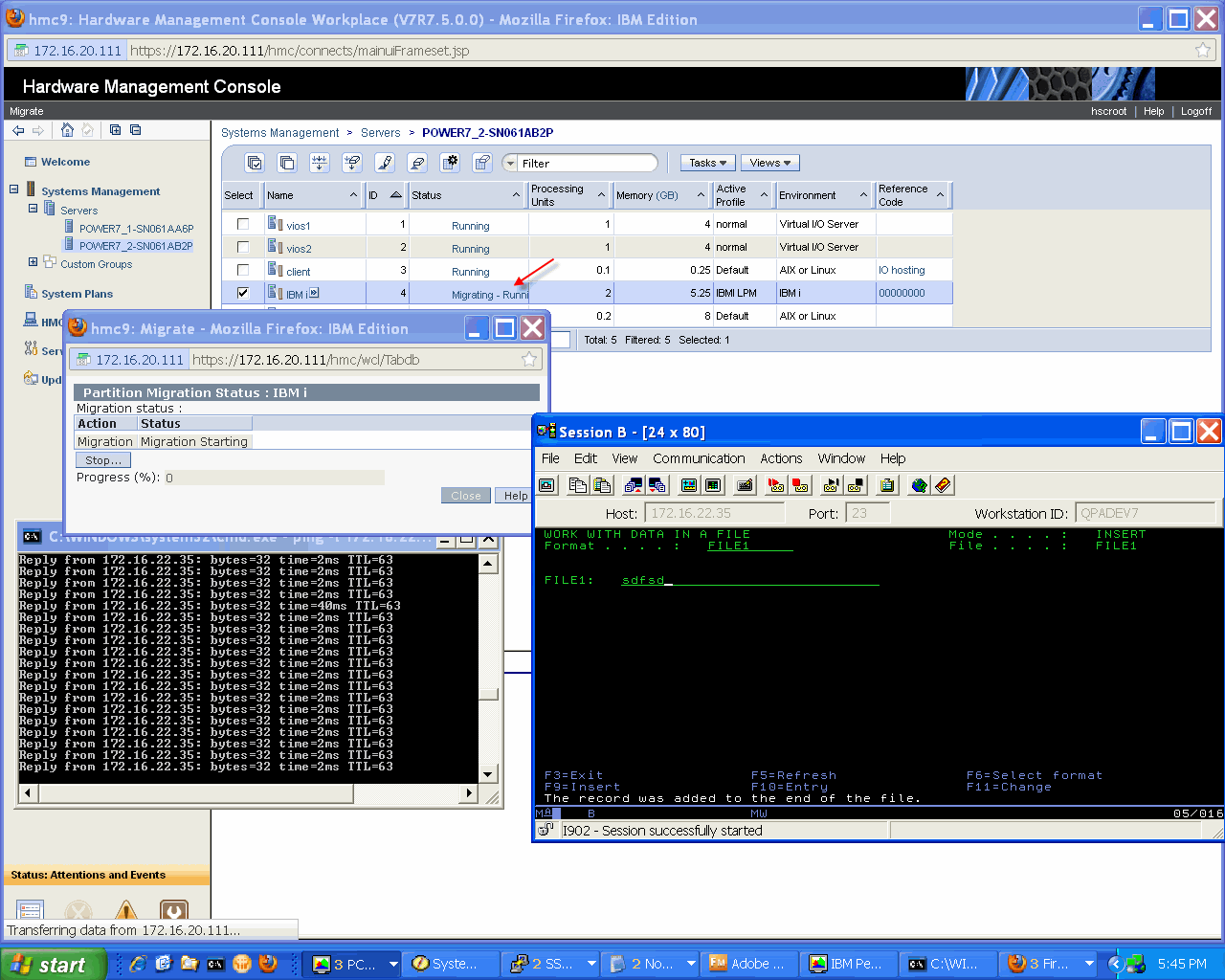Image resolution: width=1225 pixels, height=980 pixels.
Task: Click the Deselect All icon in table toolbar
Action: coord(287,163)
